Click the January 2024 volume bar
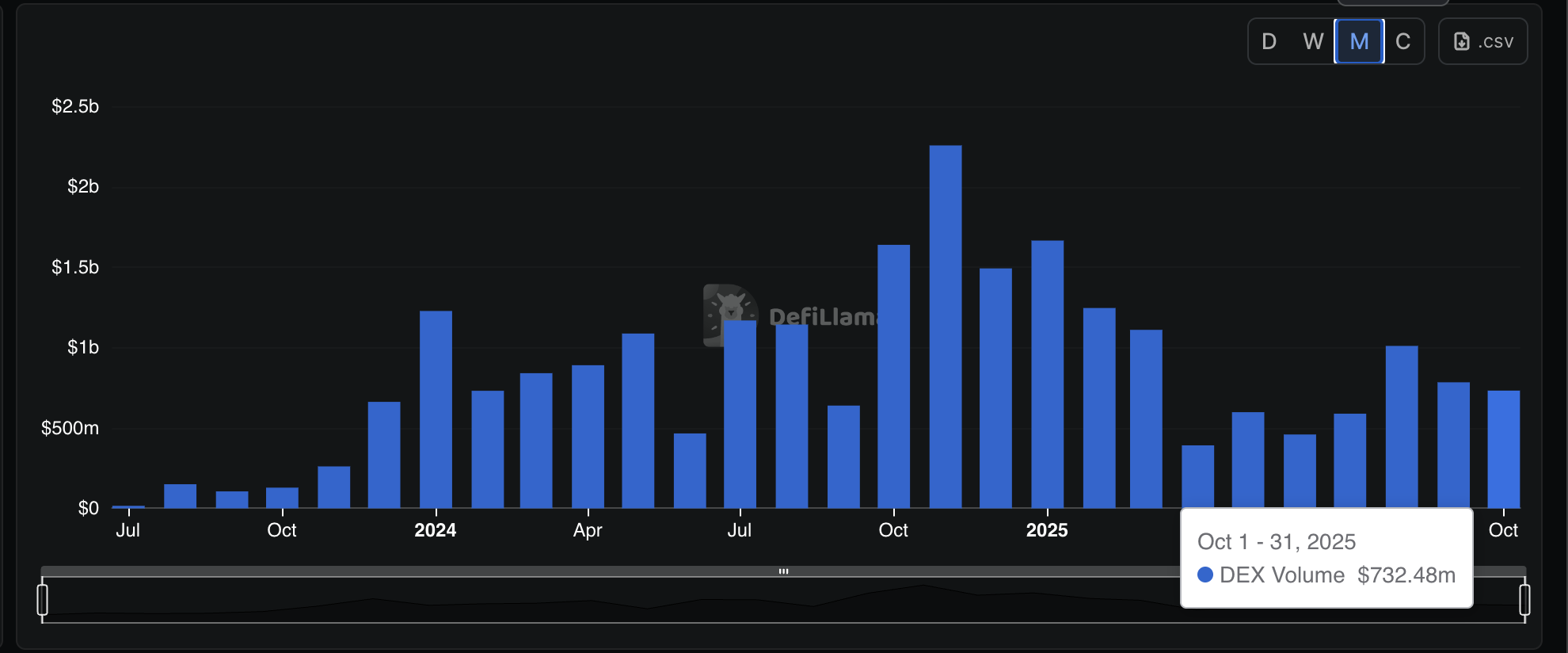This screenshot has width=1568, height=653. coord(436,409)
